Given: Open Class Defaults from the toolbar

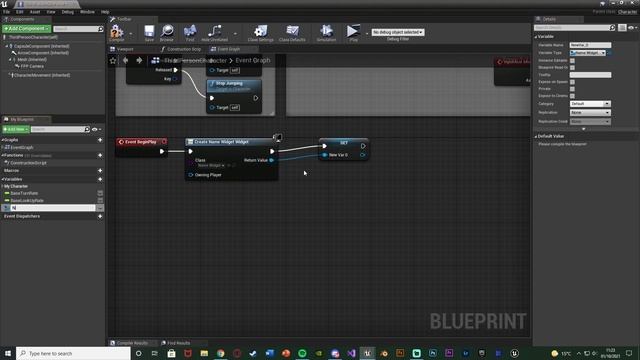Looking at the screenshot, I should tap(292, 33).
